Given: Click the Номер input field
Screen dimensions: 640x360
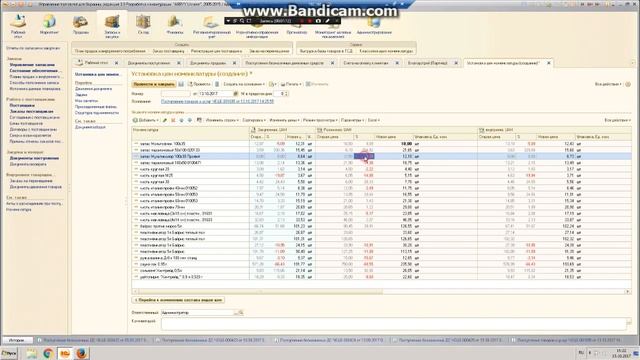Looking at the screenshot, I should click(x=176, y=94).
